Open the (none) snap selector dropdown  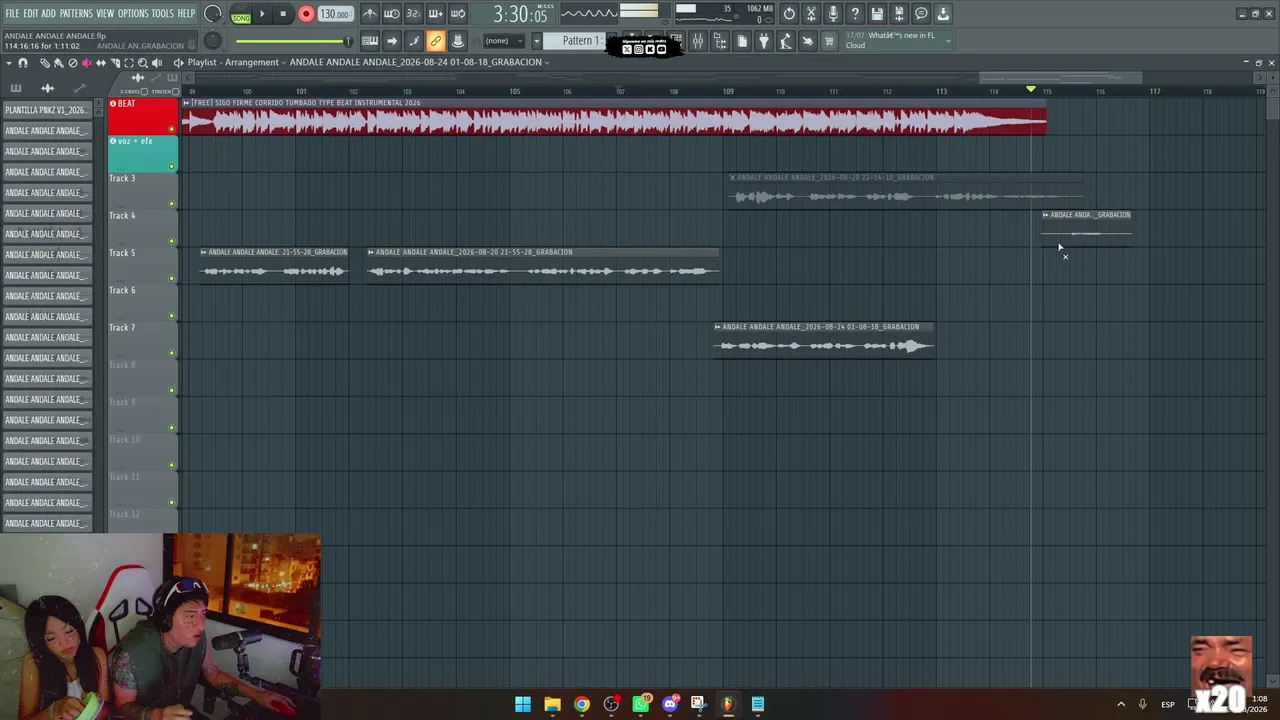[x=504, y=41]
